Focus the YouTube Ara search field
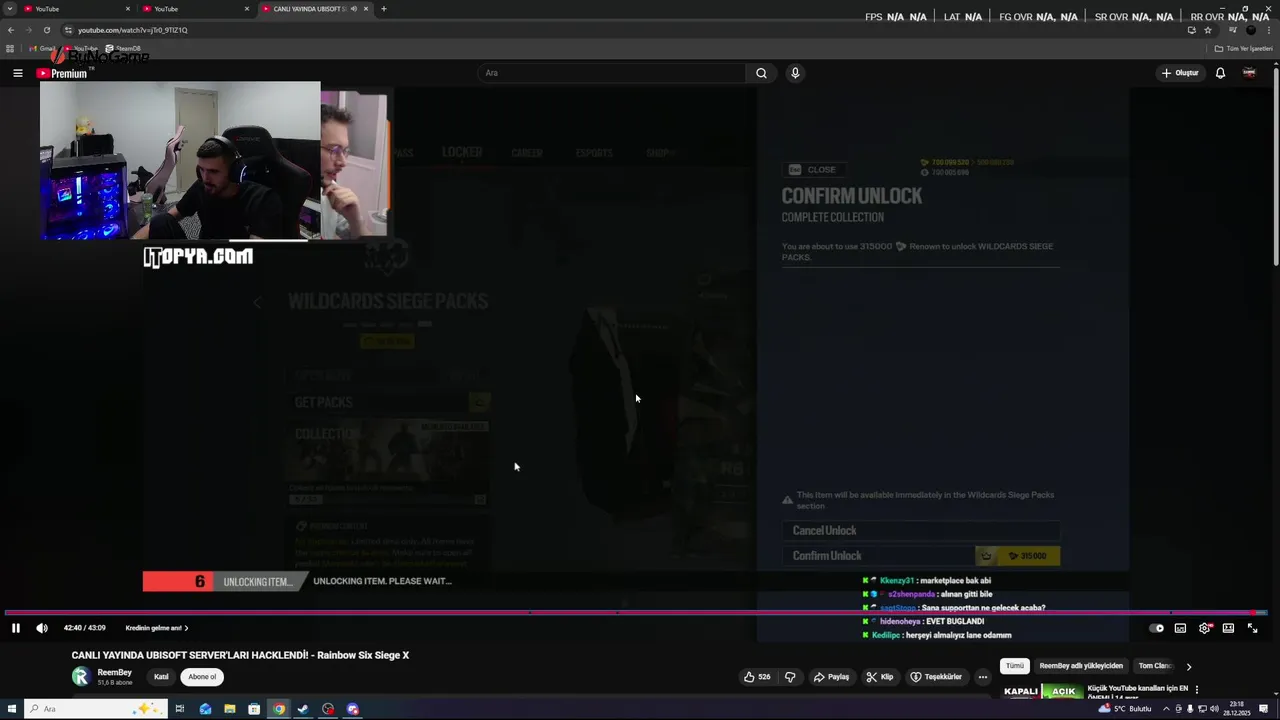This screenshot has height=720, width=1280. pos(612,73)
